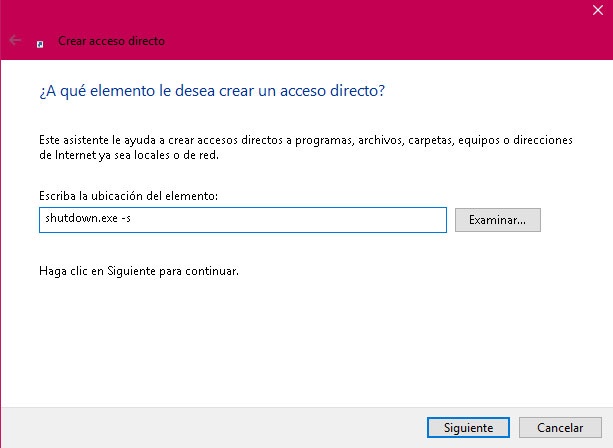Click the line 'de Internet ya sea locales'
613x448 pixels.
pos(129,156)
